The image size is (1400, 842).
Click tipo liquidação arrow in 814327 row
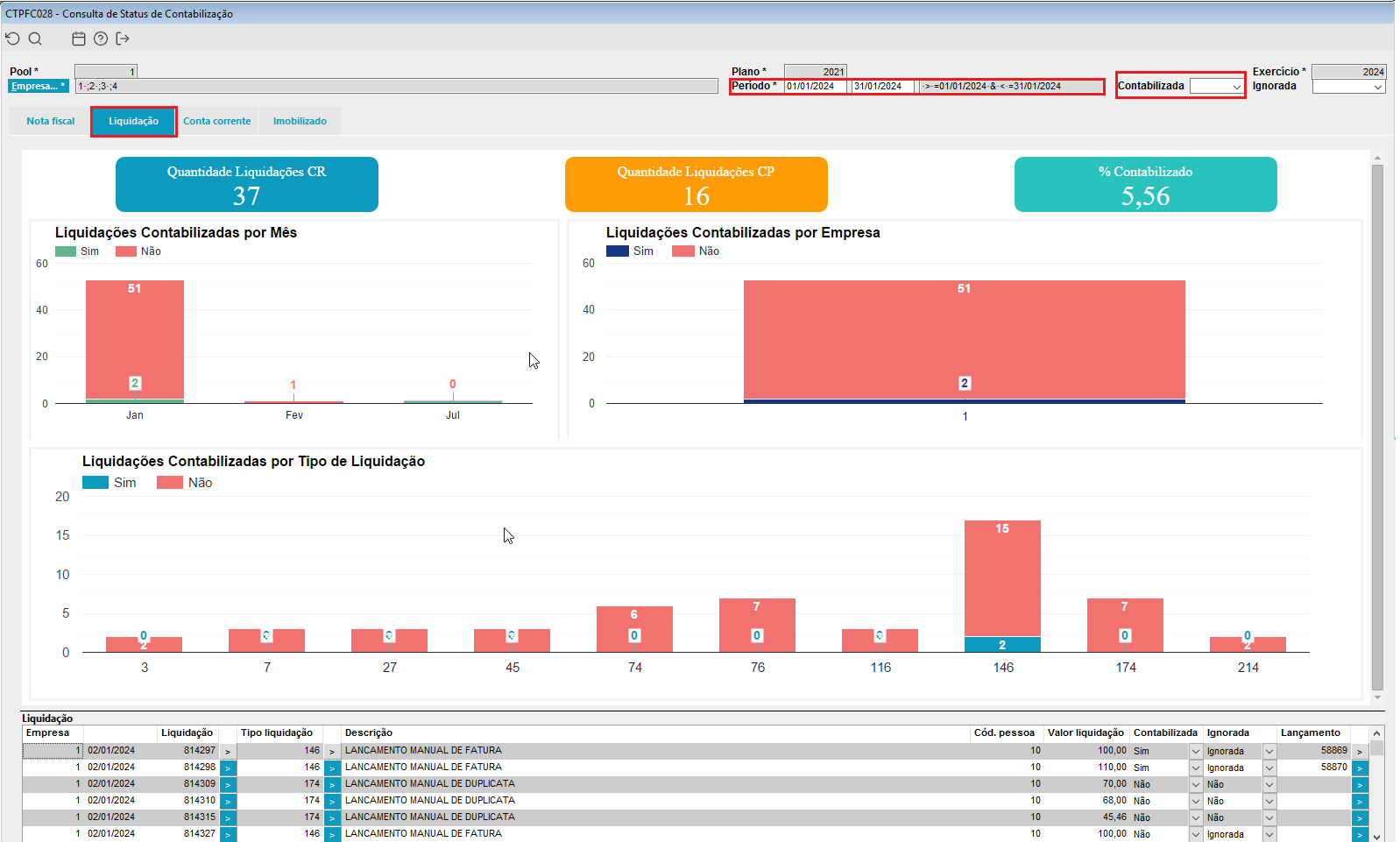point(332,834)
